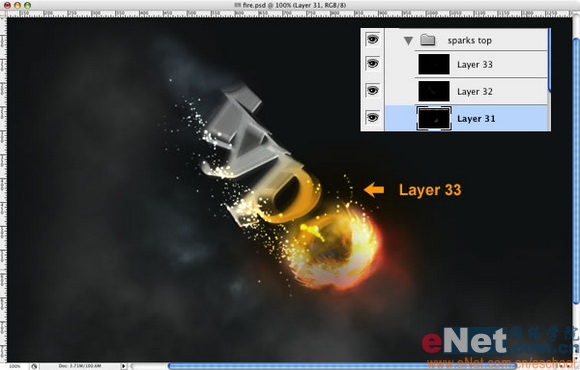Screen dimensions: 580x370
Task: Select the sparks top group name
Action: click(x=469, y=41)
